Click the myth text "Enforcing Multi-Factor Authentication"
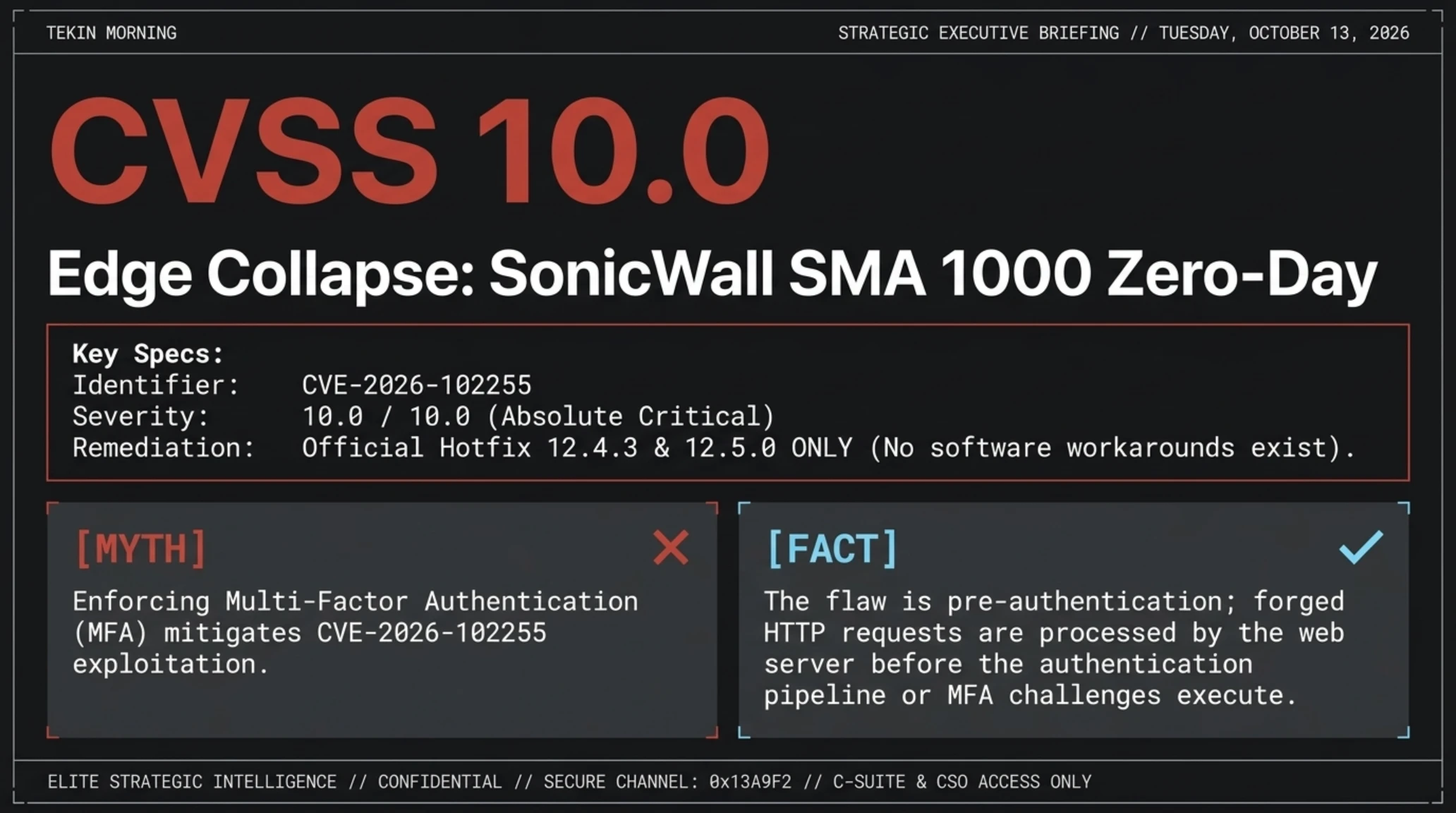Image resolution: width=1456 pixels, height=813 pixels. click(x=356, y=601)
